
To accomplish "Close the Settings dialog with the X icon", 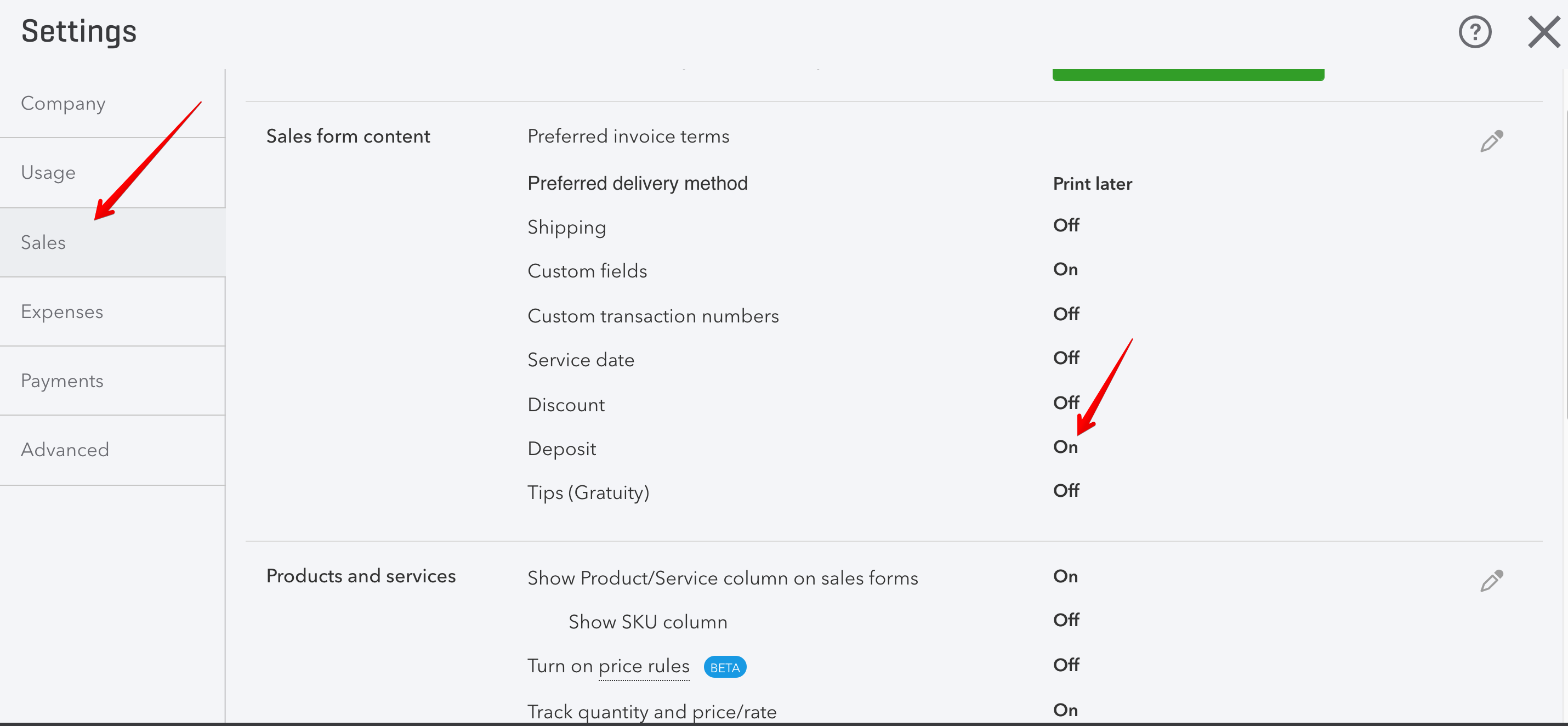I will tap(1544, 32).
